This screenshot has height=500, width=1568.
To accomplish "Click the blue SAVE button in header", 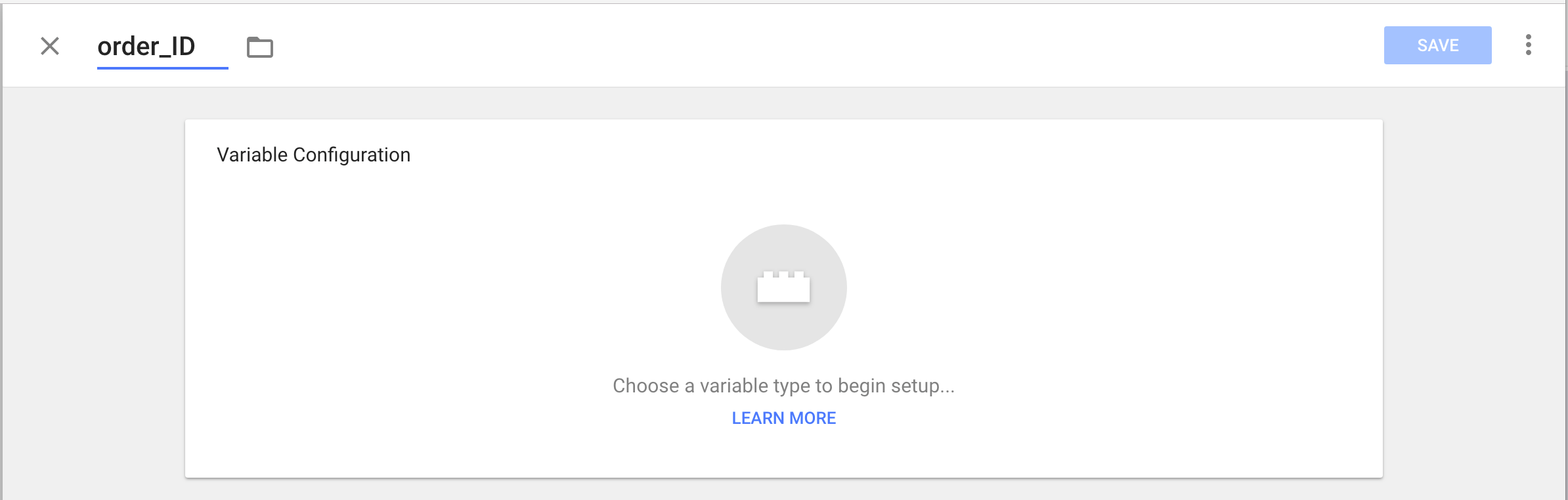I will click(1437, 45).
